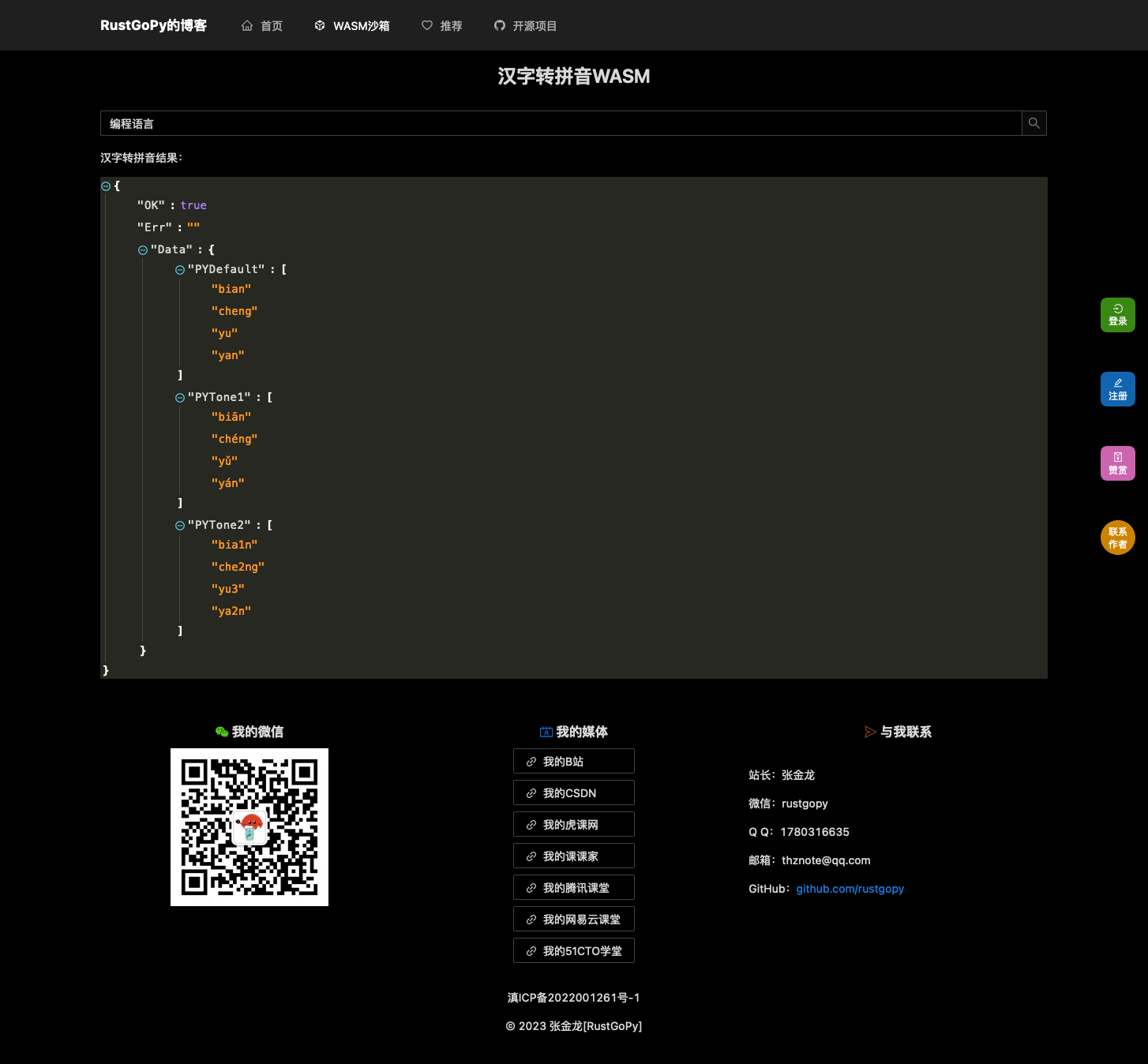This screenshot has height=1064, width=1148.
Task: Click the 汉字转拼音结果 label
Action: click(141, 158)
